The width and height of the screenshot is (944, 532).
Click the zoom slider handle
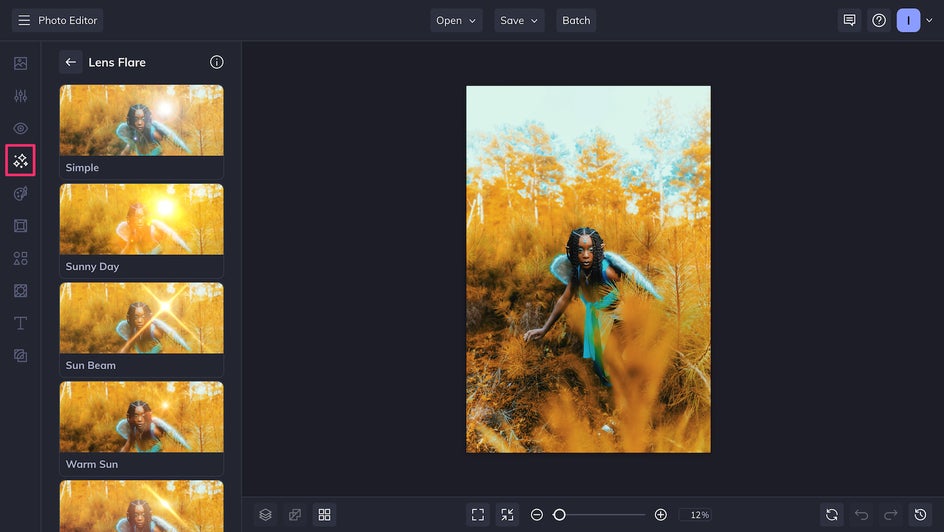(x=559, y=514)
